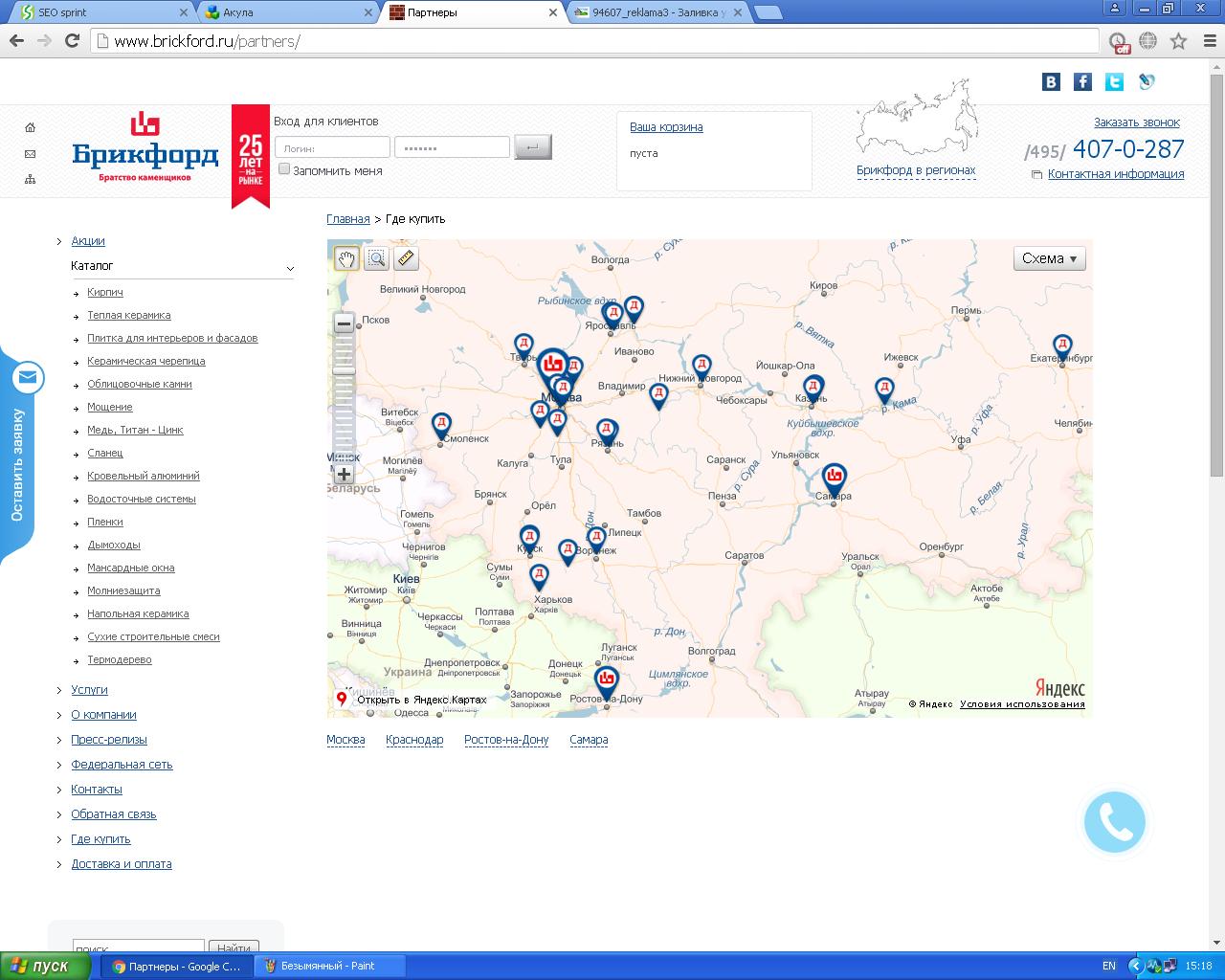
Task: Go to the home page via house icon
Action: 30,127
